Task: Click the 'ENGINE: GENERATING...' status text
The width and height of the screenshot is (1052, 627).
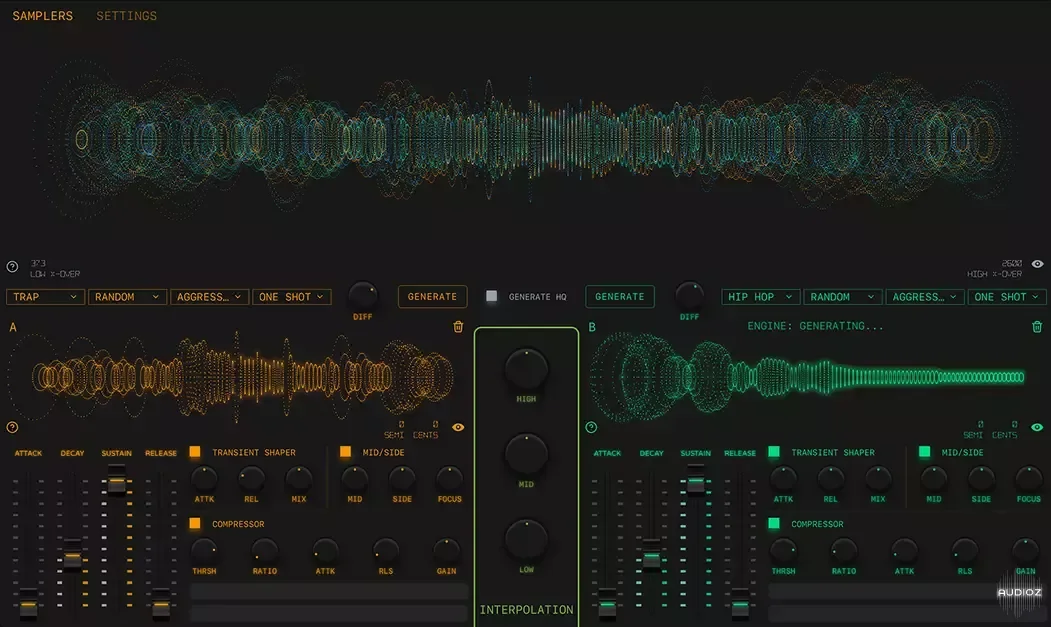Action: tap(815, 326)
